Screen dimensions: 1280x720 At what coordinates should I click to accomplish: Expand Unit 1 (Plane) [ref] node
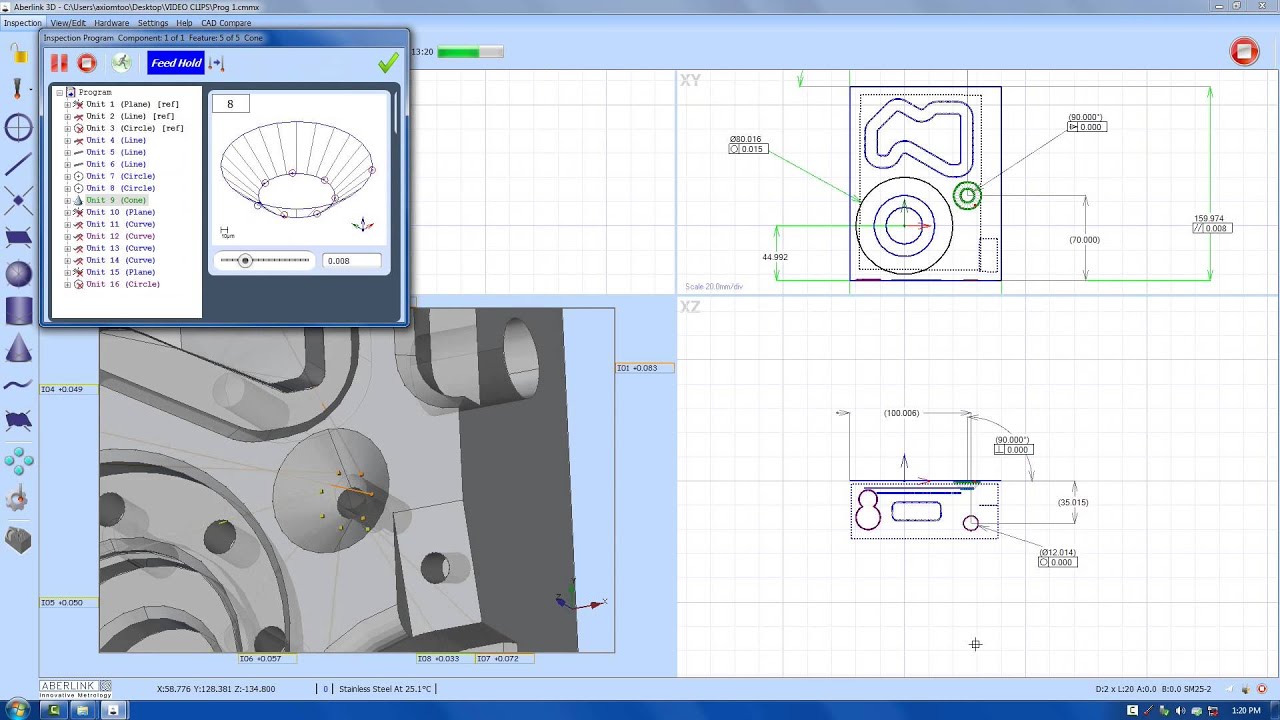pyautogui.click(x=68, y=104)
